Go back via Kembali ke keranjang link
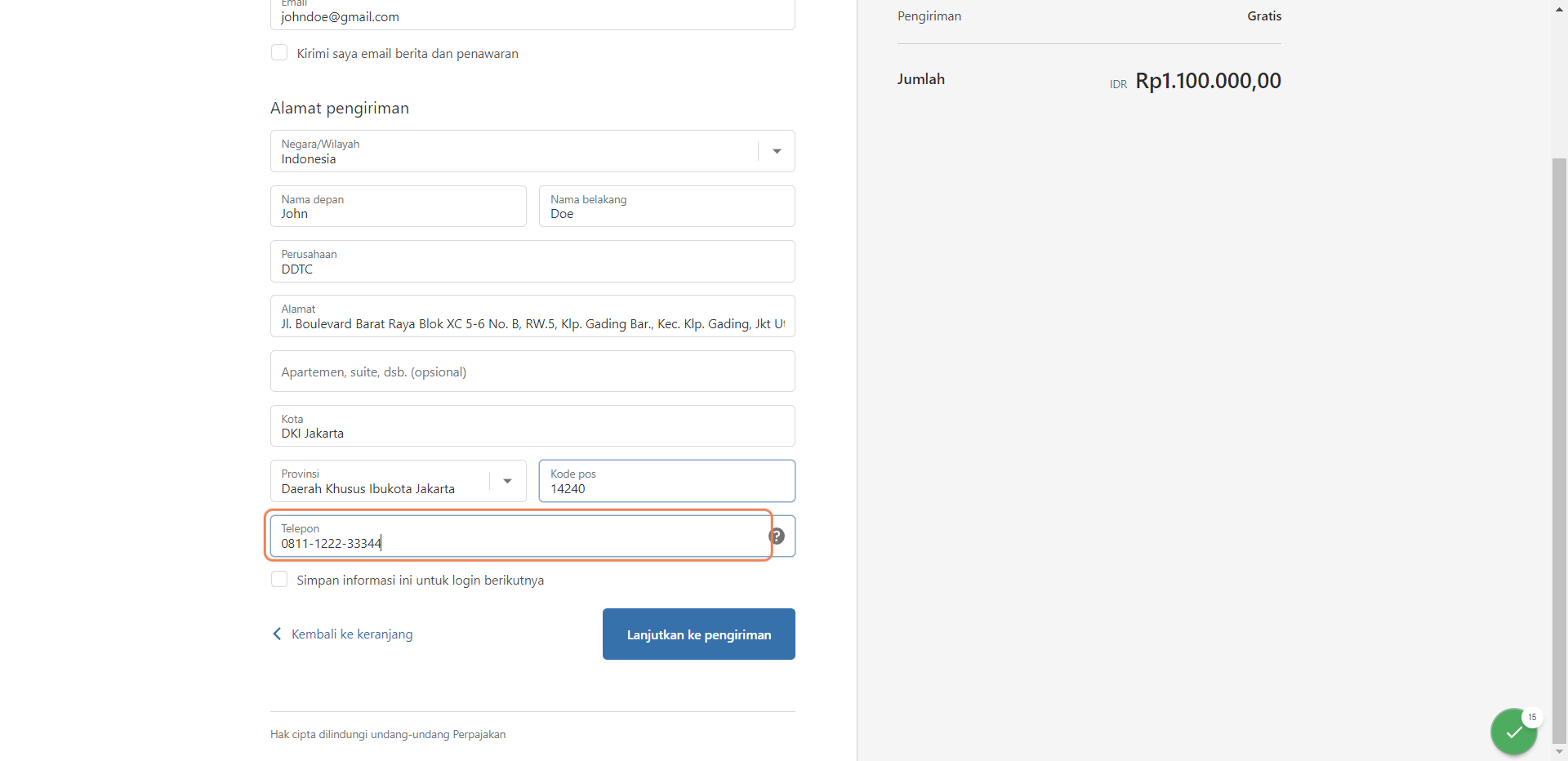The width and height of the screenshot is (1568, 761). tap(352, 634)
